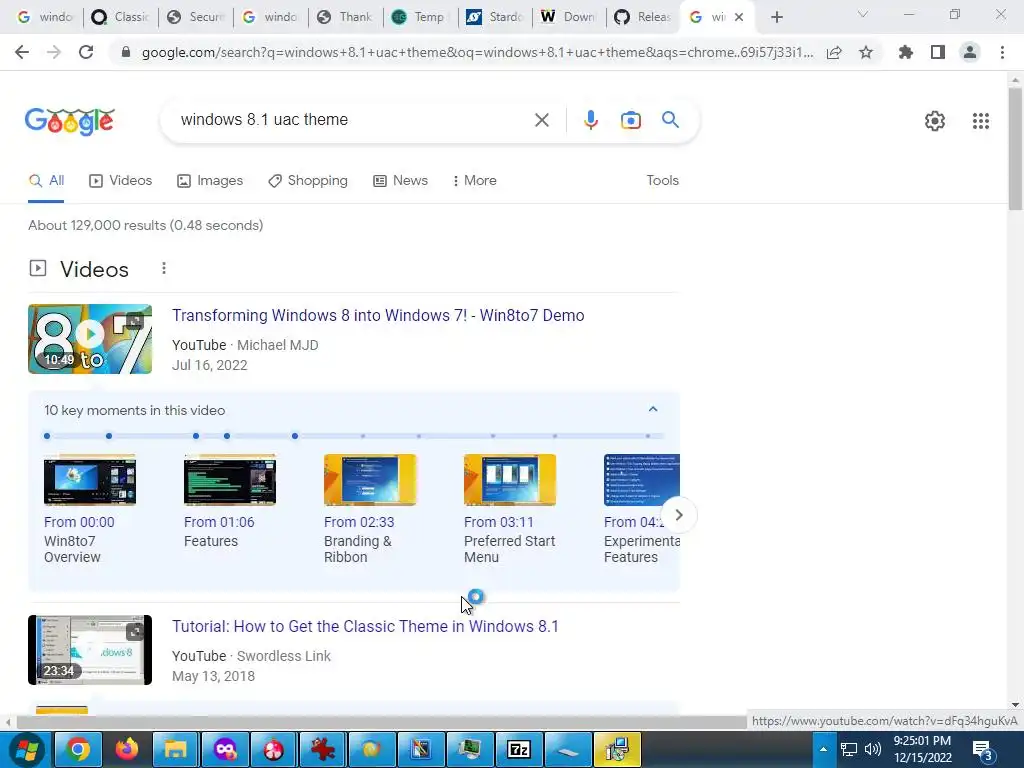
Task: Click the vertical page scrollbar thumb
Action: click(1015, 149)
